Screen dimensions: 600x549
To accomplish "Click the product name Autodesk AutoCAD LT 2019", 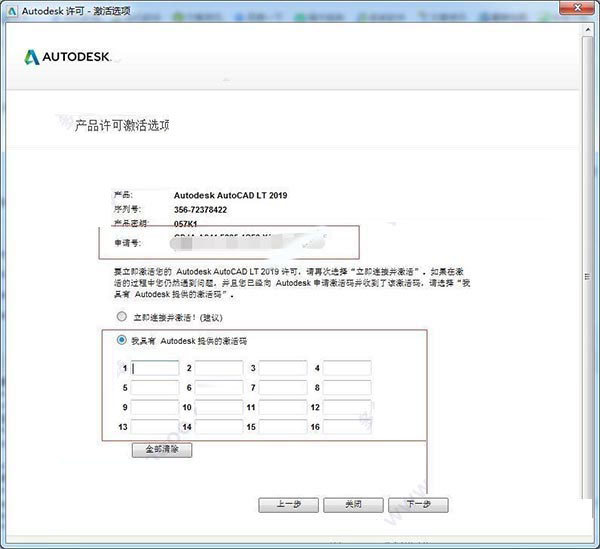I will tap(230, 195).
